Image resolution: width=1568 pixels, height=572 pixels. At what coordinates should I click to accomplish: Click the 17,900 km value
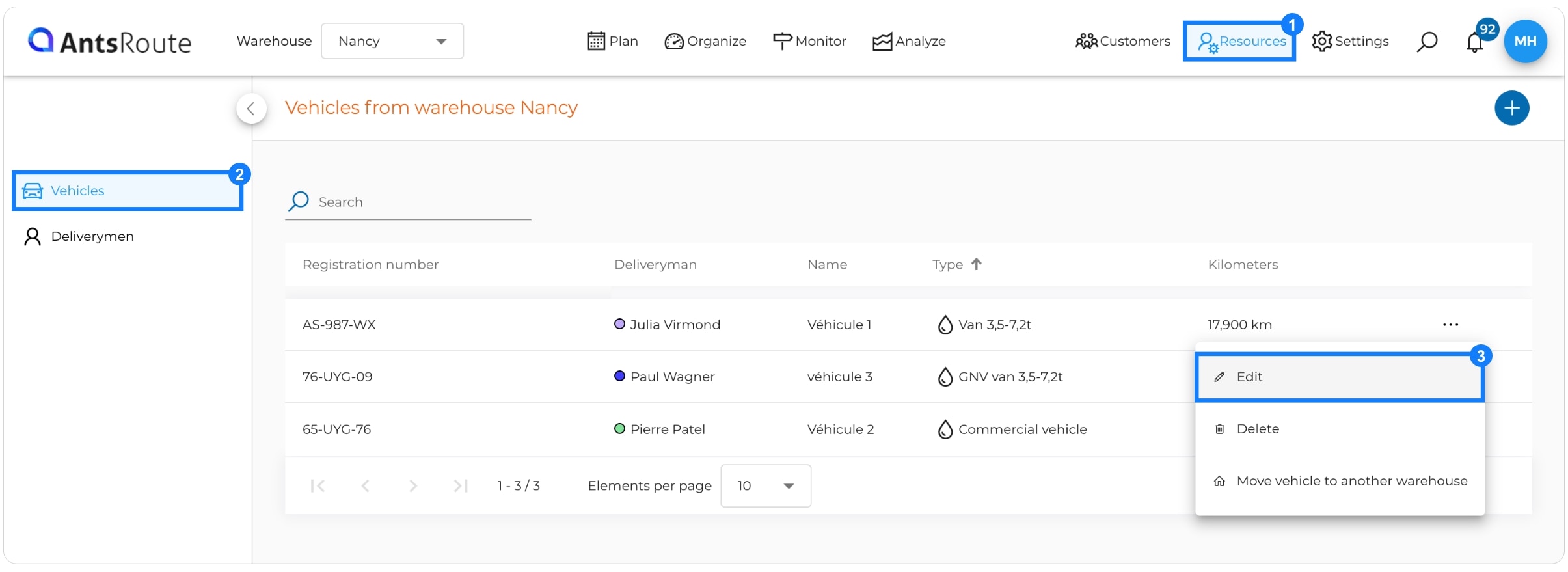(x=1239, y=325)
